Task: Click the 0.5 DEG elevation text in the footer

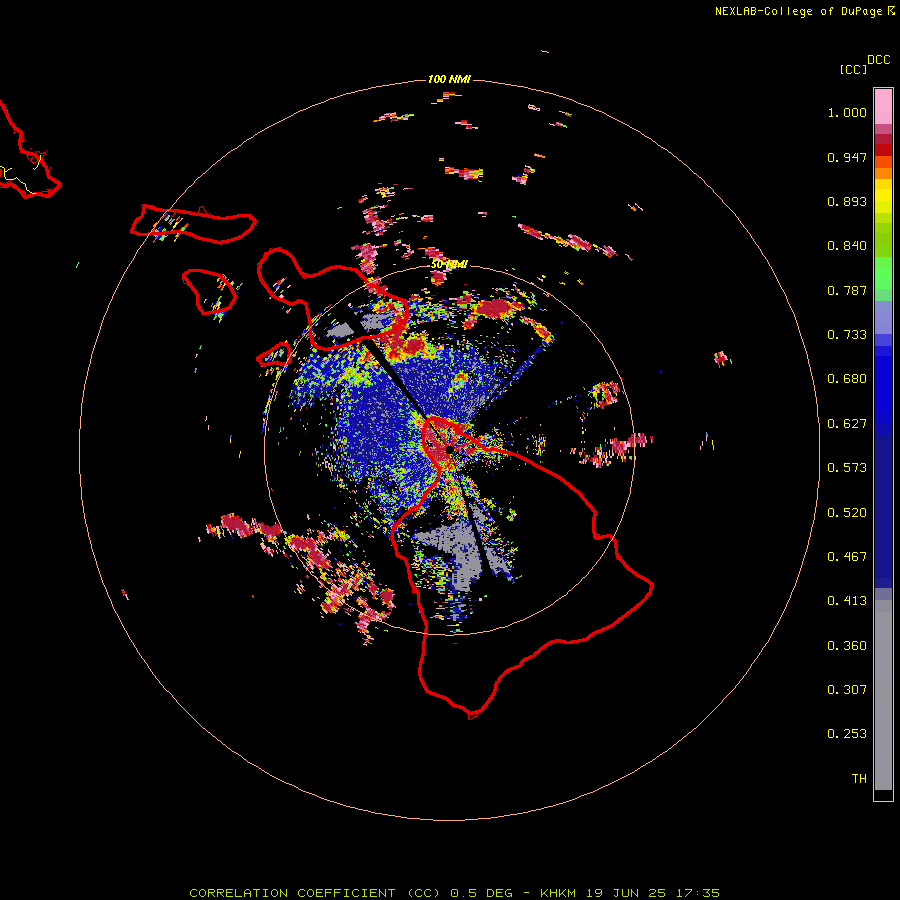Action: click(x=483, y=893)
